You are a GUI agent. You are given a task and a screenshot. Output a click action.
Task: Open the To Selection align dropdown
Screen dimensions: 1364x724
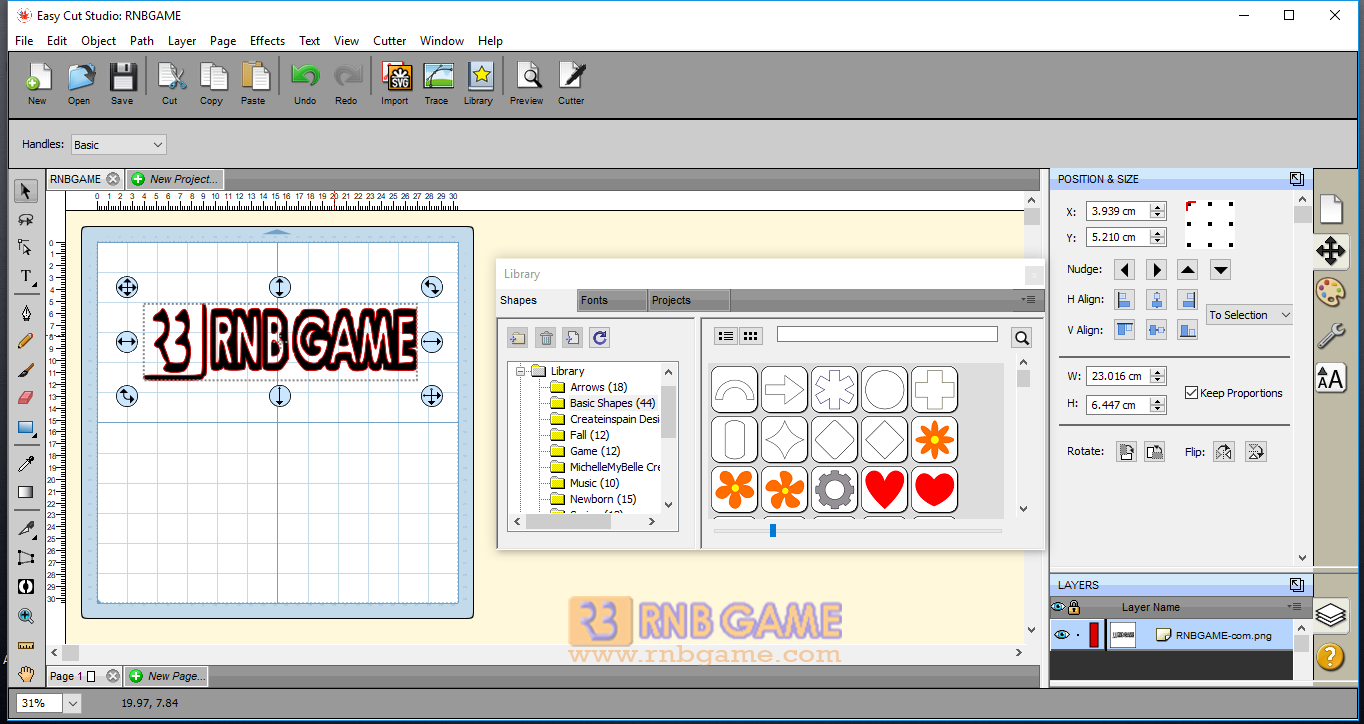point(1250,315)
